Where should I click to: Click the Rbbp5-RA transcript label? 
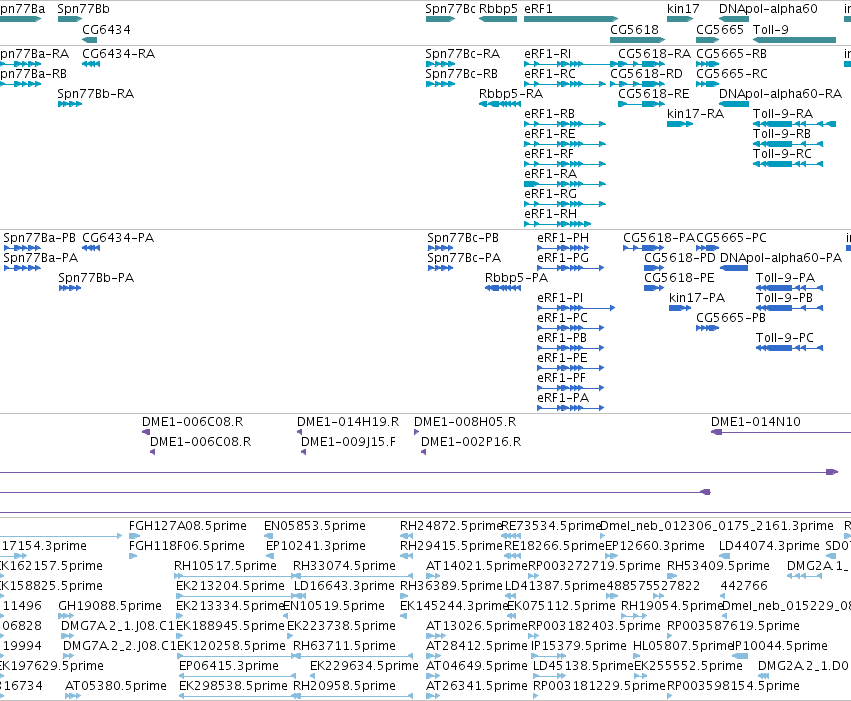point(511,94)
